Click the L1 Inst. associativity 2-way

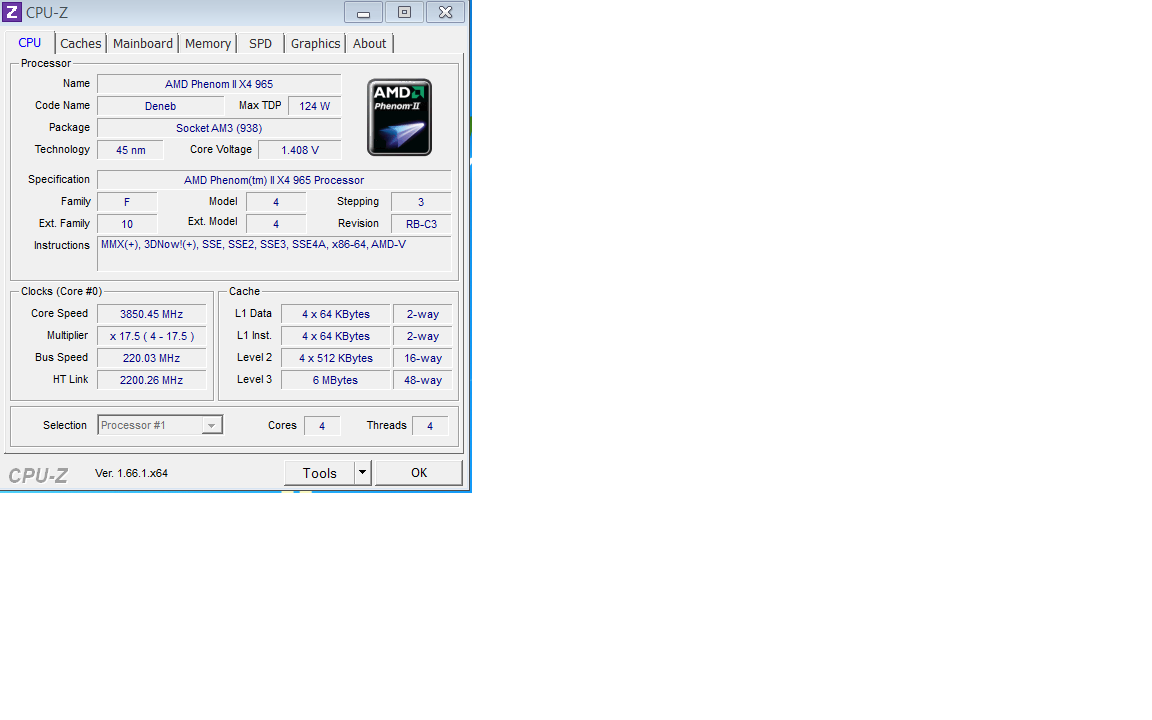tap(422, 336)
